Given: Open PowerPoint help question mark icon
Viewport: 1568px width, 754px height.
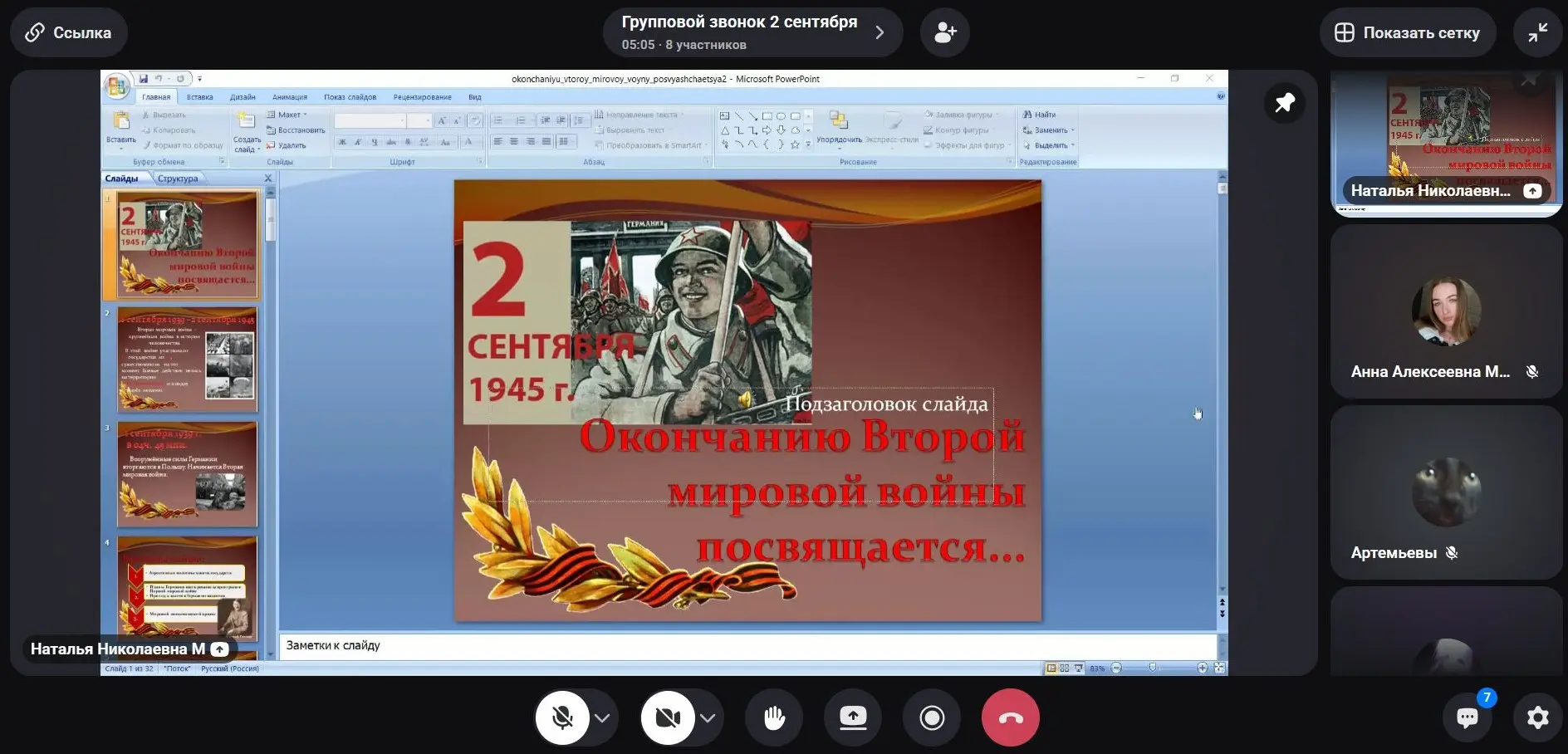Looking at the screenshot, I should point(1220,96).
